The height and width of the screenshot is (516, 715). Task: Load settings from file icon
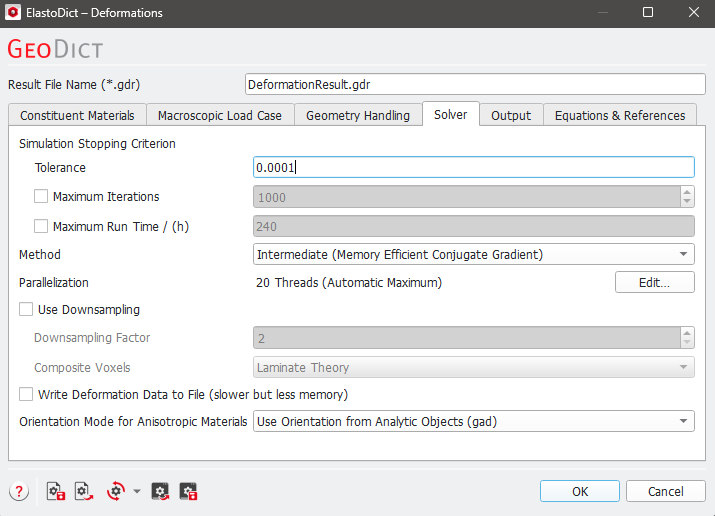coord(84,491)
